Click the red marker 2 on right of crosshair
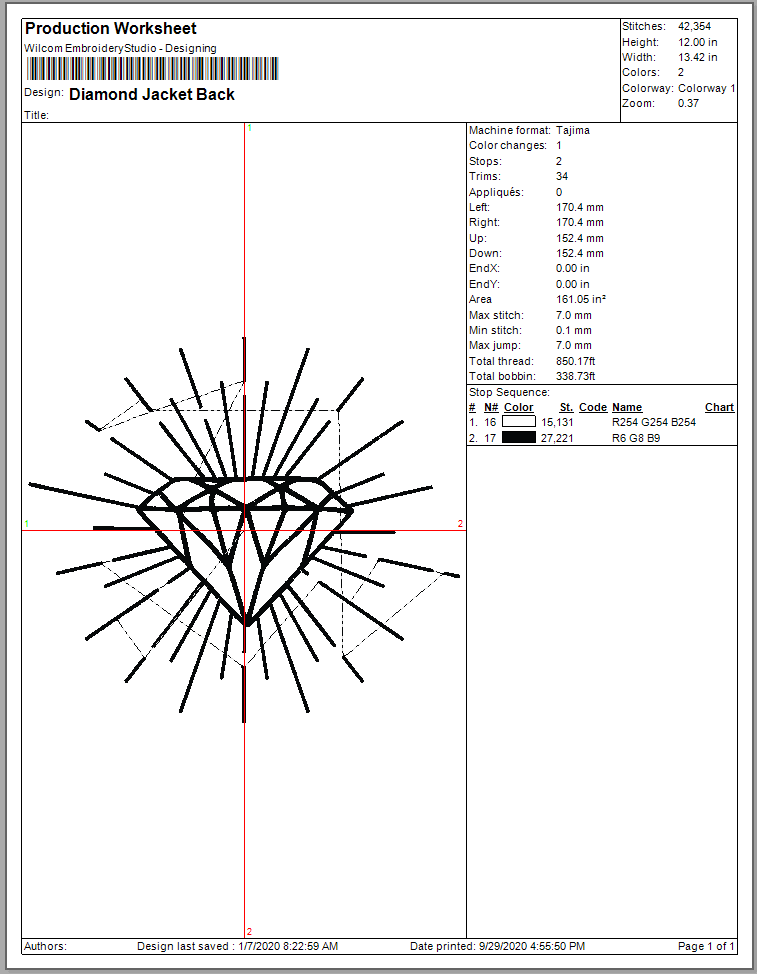Screen dimensions: 757x974 460,524
